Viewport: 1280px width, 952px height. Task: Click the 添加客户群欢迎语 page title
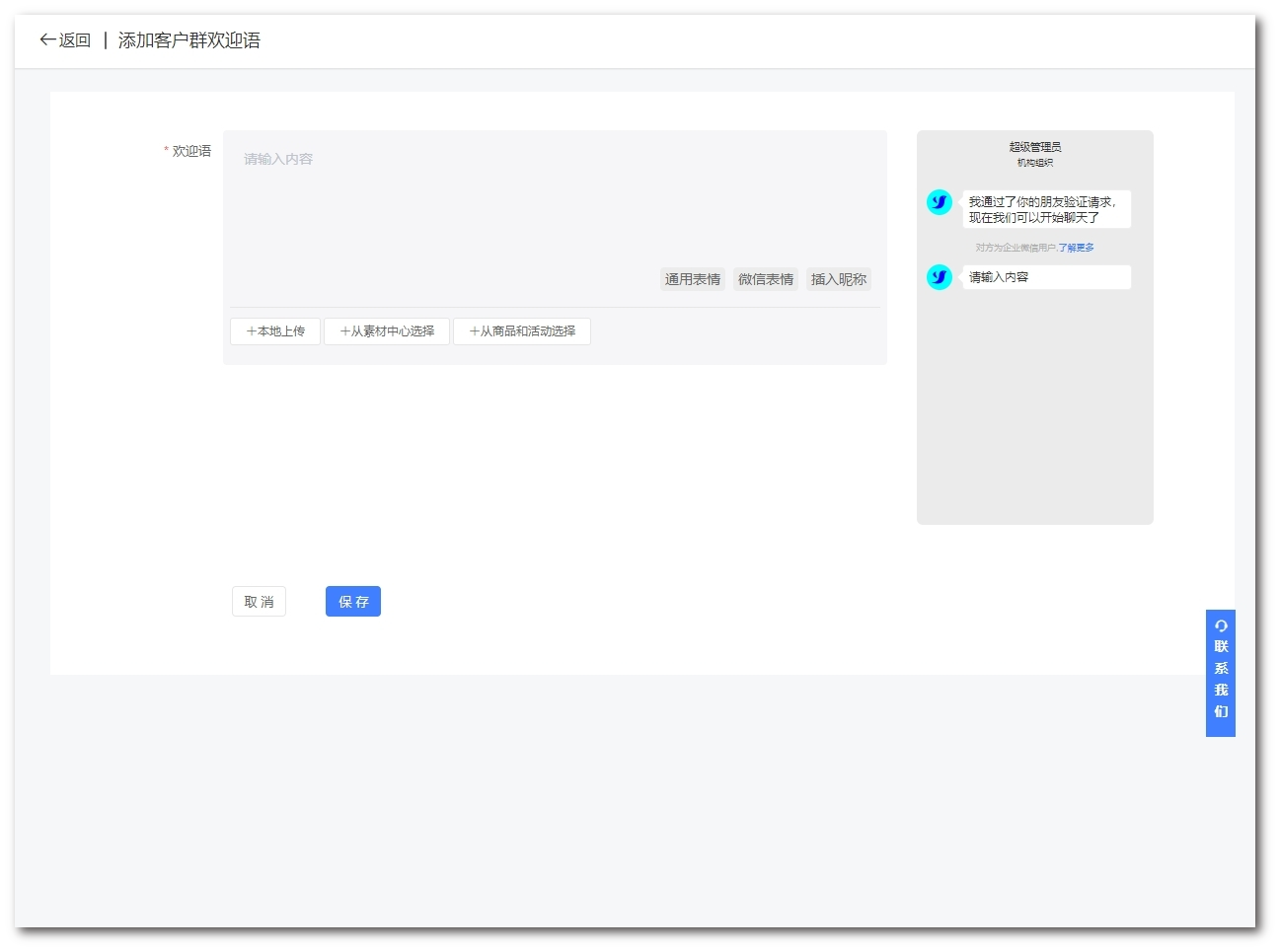[x=189, y=40]
